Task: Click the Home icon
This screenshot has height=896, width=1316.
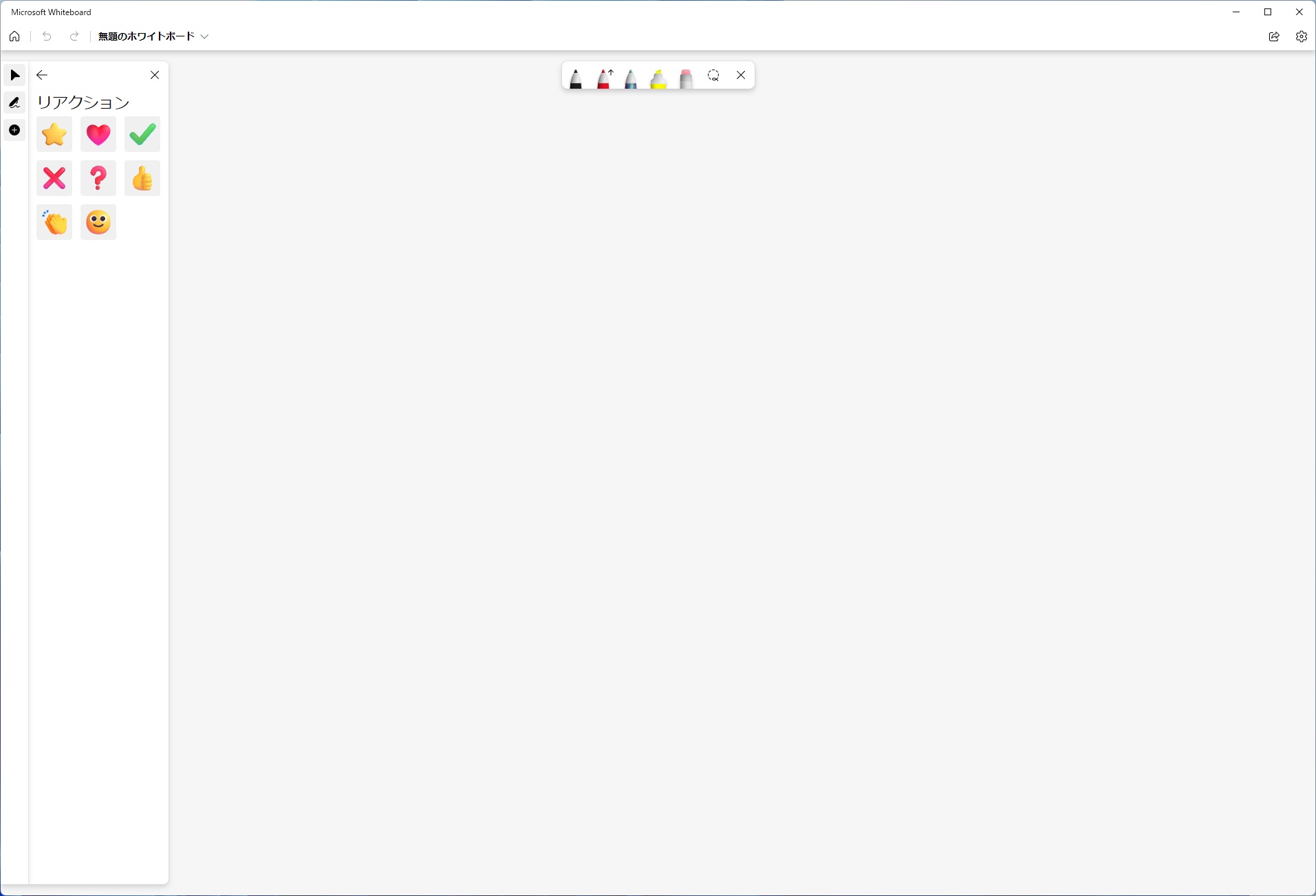Action: pyautogui.click(x=14, y=36)
